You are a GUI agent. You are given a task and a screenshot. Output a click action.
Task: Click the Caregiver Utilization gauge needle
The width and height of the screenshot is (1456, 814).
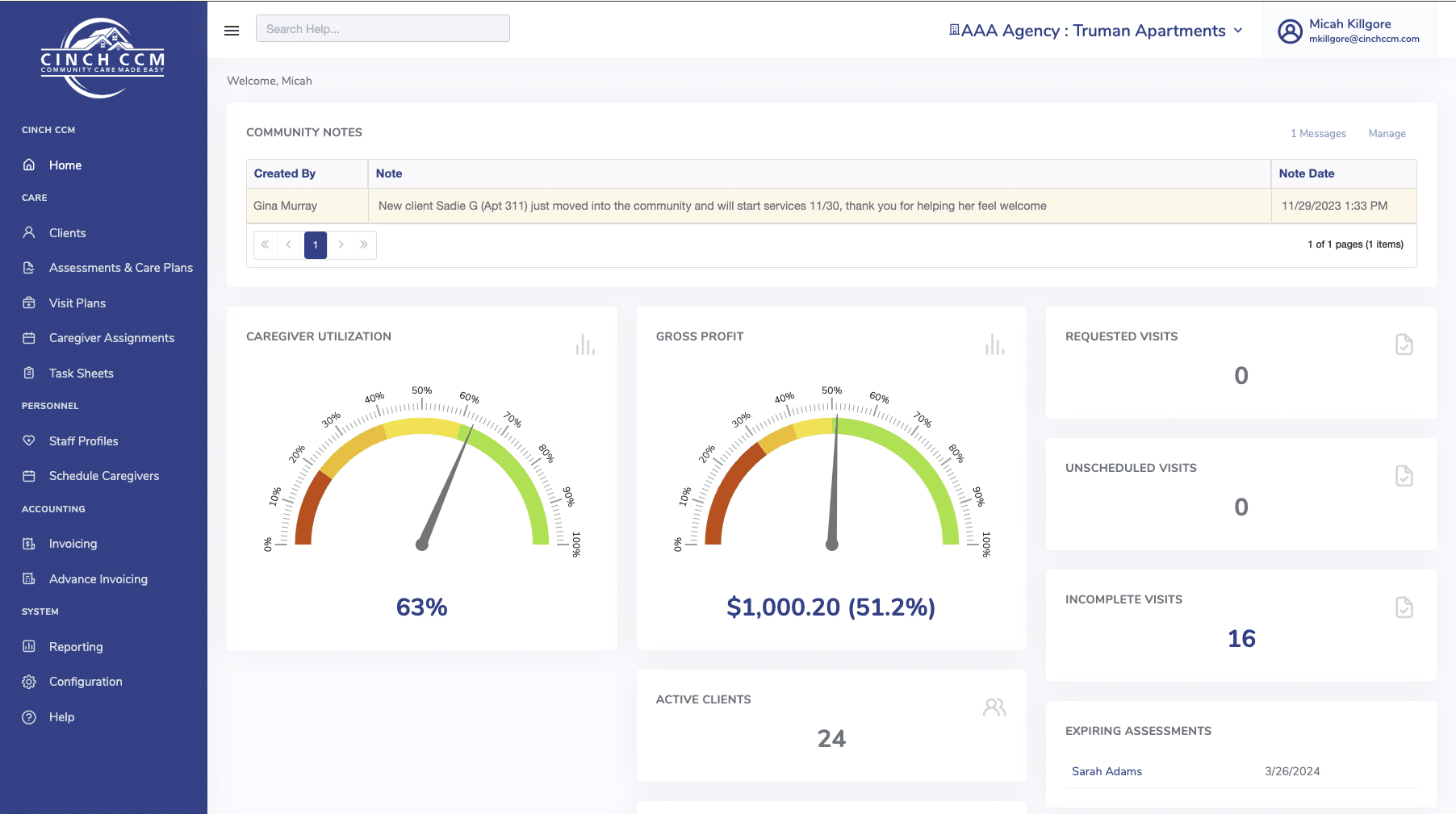point(446,485)
